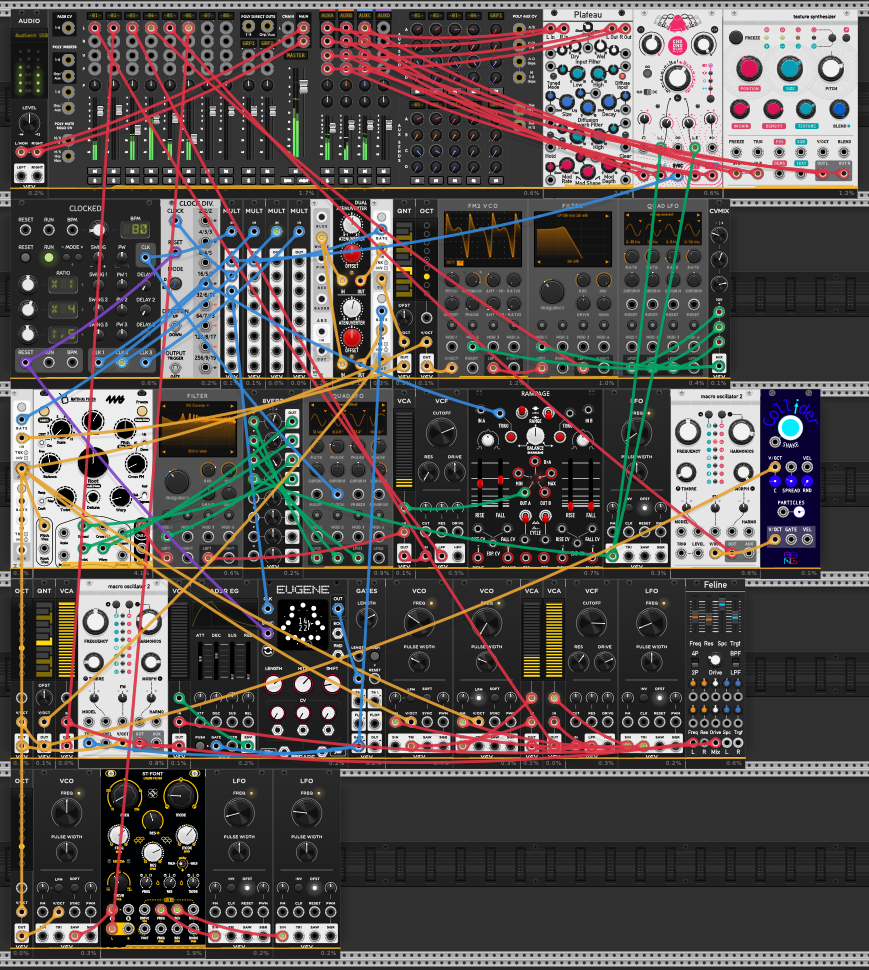869x970 pixels.
Task: Click the DENSITY knob on texture synthesizer
Action: coord(773,109)
